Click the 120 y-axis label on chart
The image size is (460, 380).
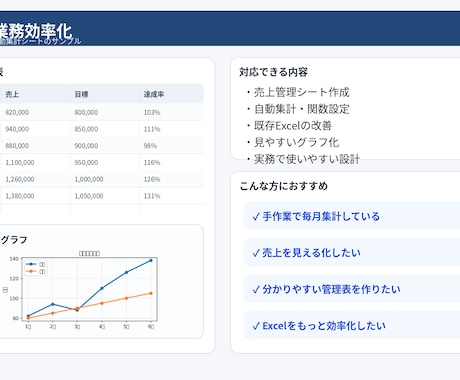click(x=14, y=279)
